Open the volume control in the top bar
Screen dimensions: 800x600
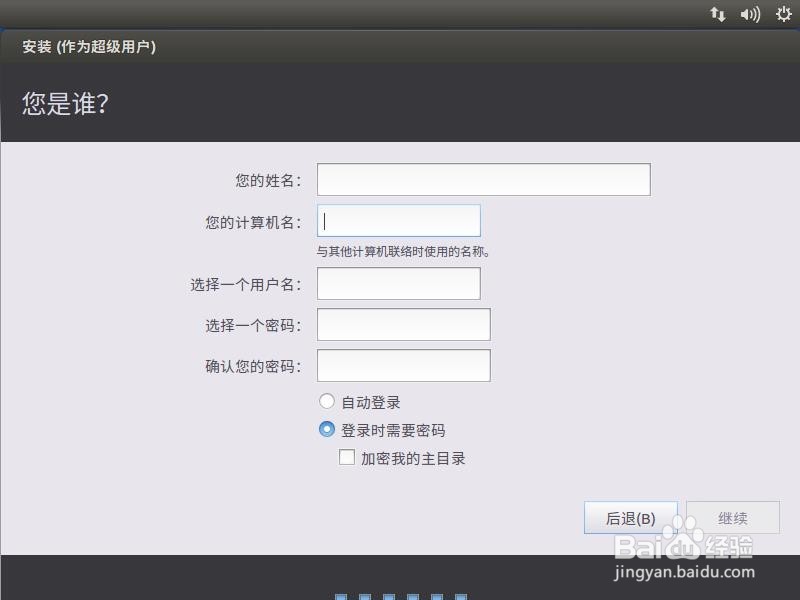click(x=750, y=14)
